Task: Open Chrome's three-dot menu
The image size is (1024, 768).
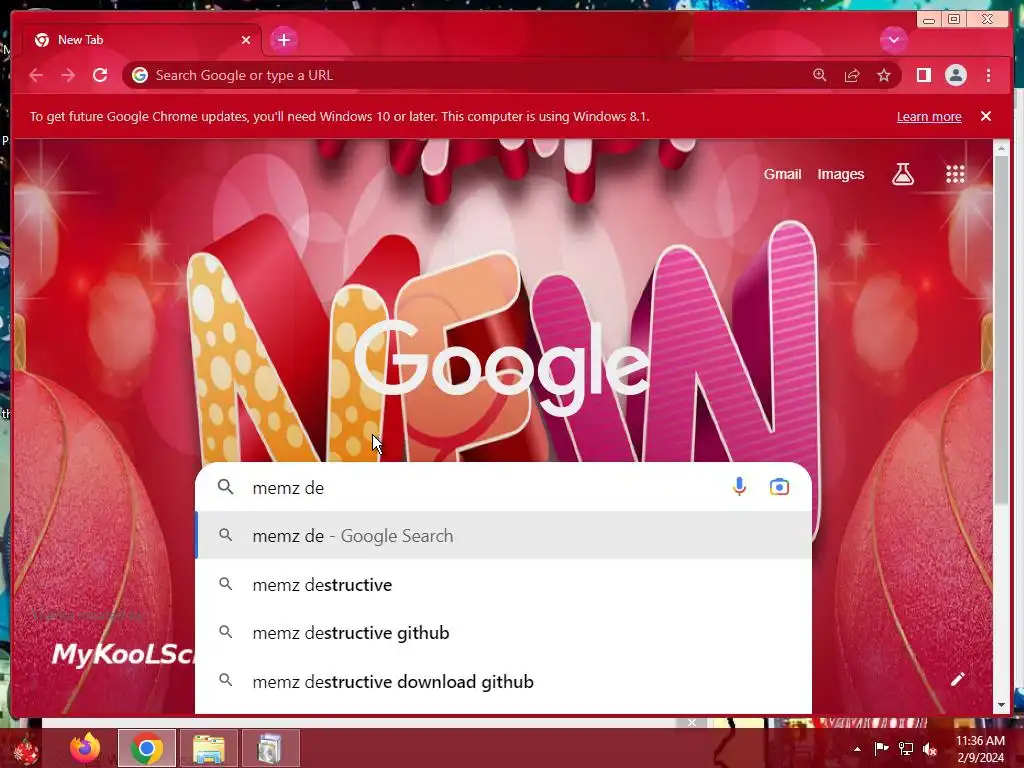Action: point(988,76)
